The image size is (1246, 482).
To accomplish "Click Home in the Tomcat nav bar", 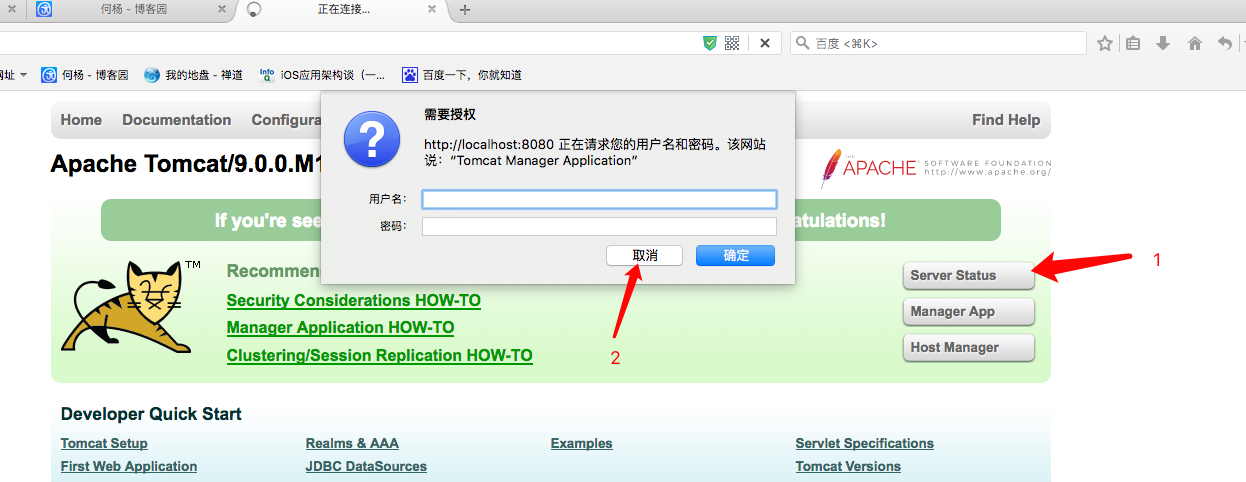I will click(x=81, y=120).
